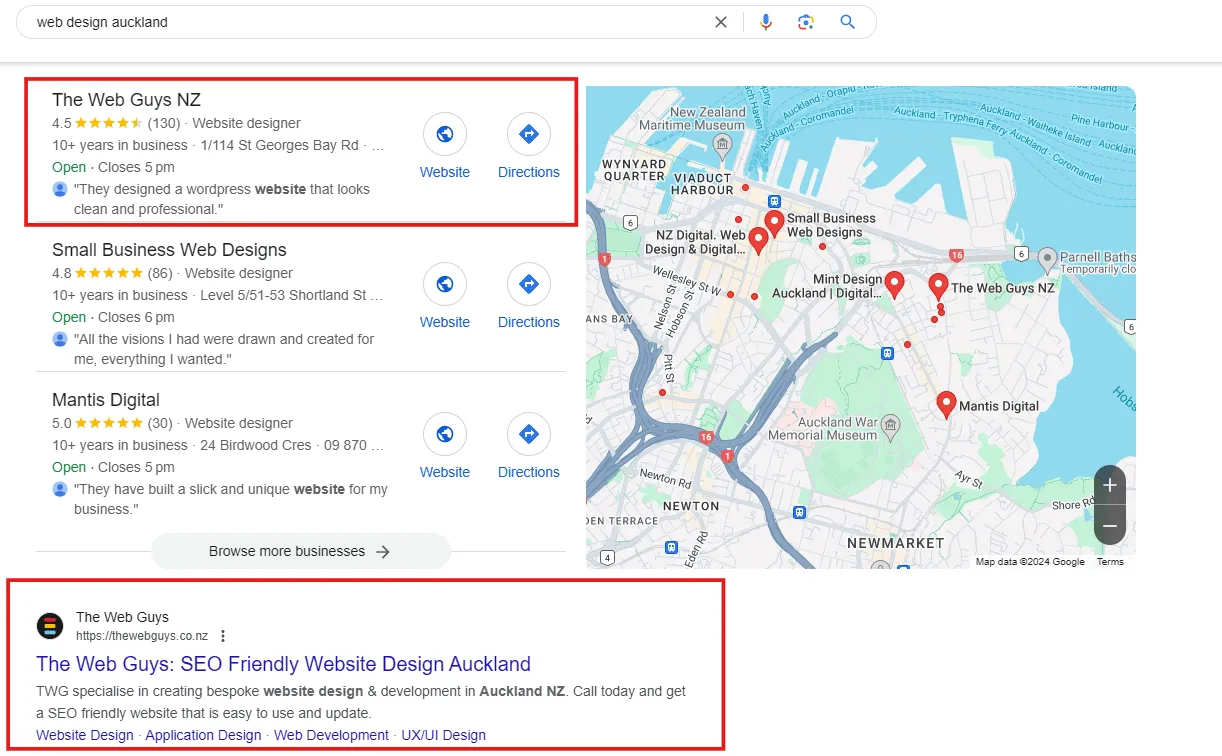Open the Web Development sitelink
The height and width of the screenshot is (756, 1222).
coord(331,735)
